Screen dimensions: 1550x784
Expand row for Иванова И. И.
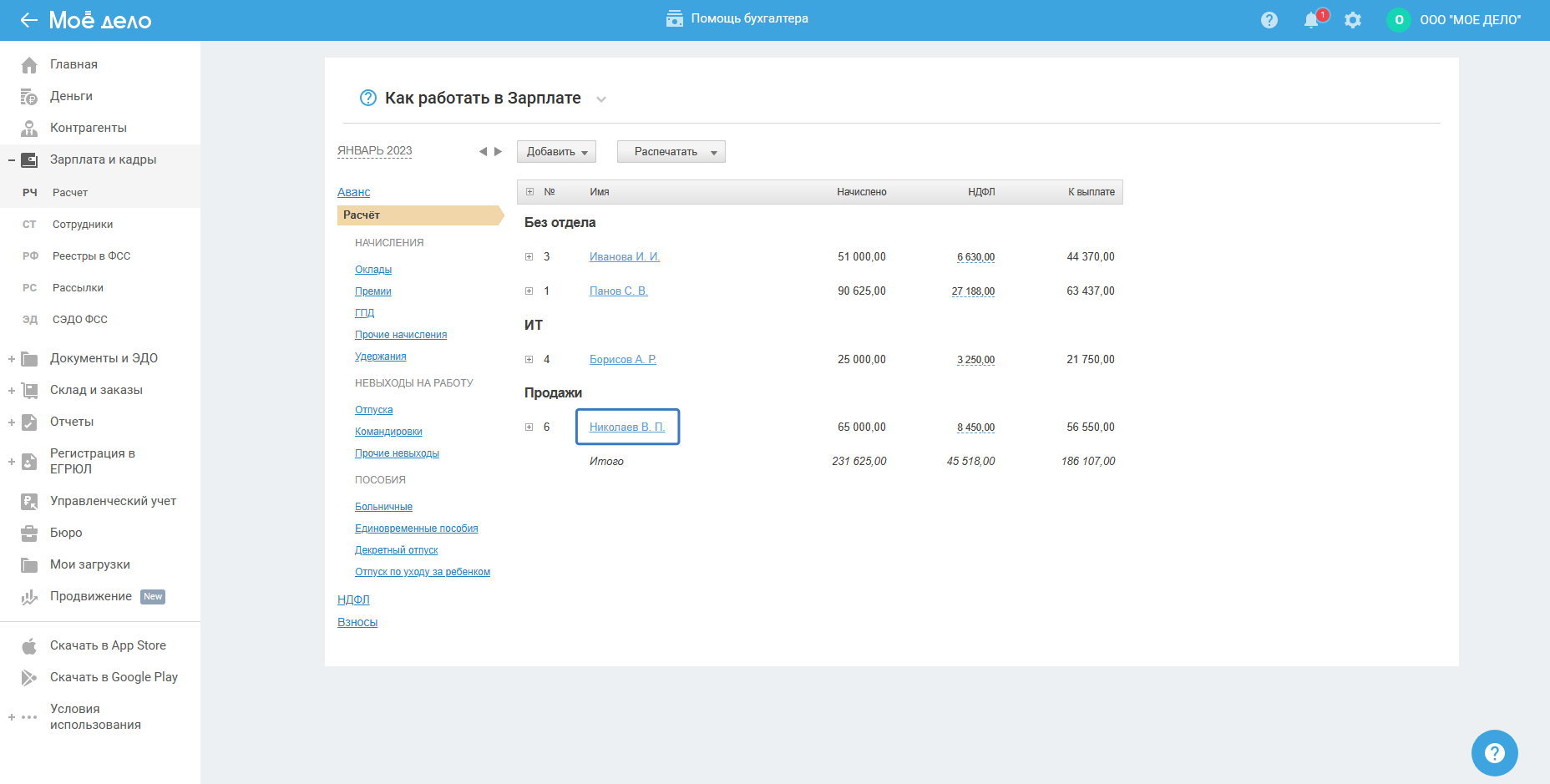tap(529, 257)
